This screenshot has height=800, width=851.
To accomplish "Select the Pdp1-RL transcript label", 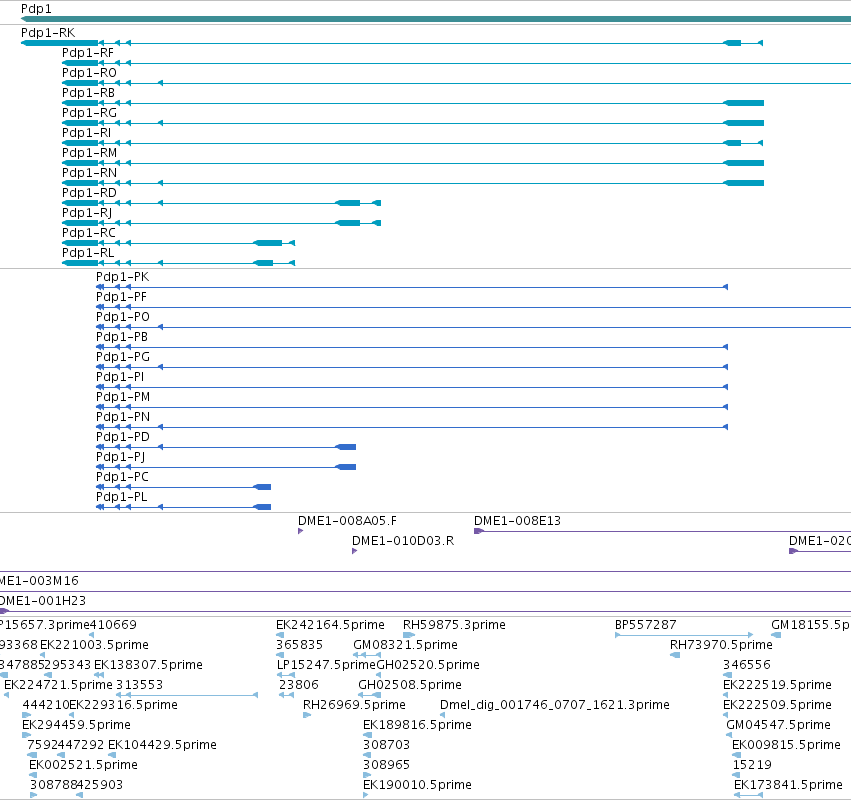I will click(x=88, y=253).
